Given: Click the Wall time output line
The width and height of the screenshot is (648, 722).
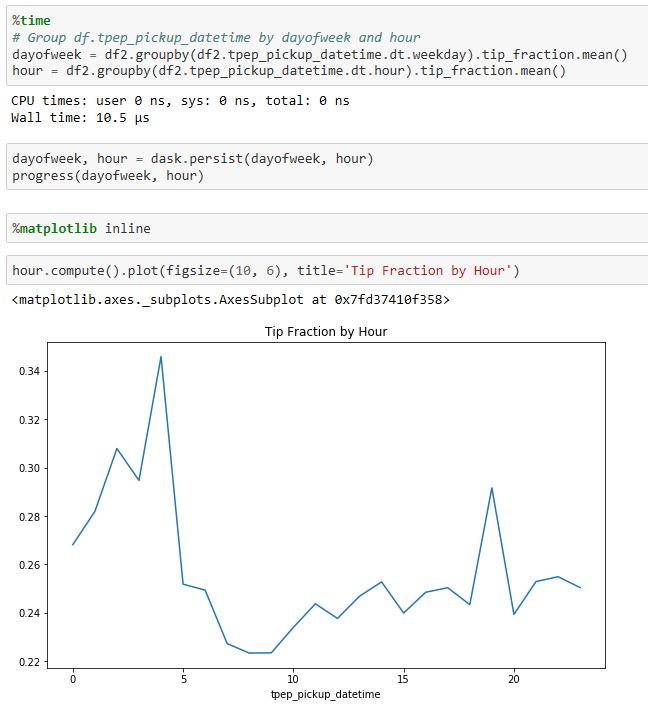Looking at the screenshot, I should (x=78, y=118).
